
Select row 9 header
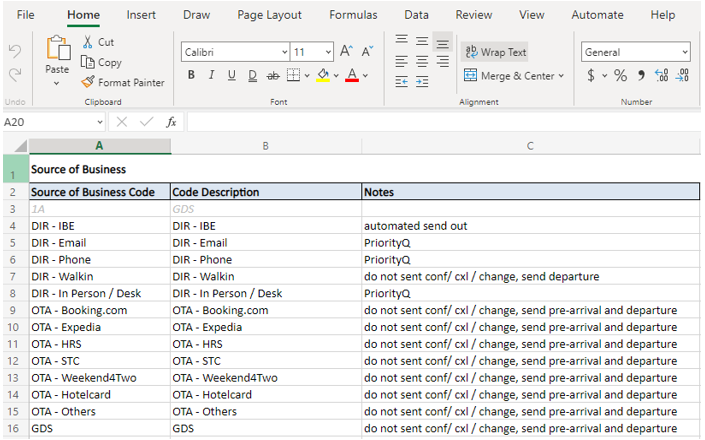pos(13,310)
